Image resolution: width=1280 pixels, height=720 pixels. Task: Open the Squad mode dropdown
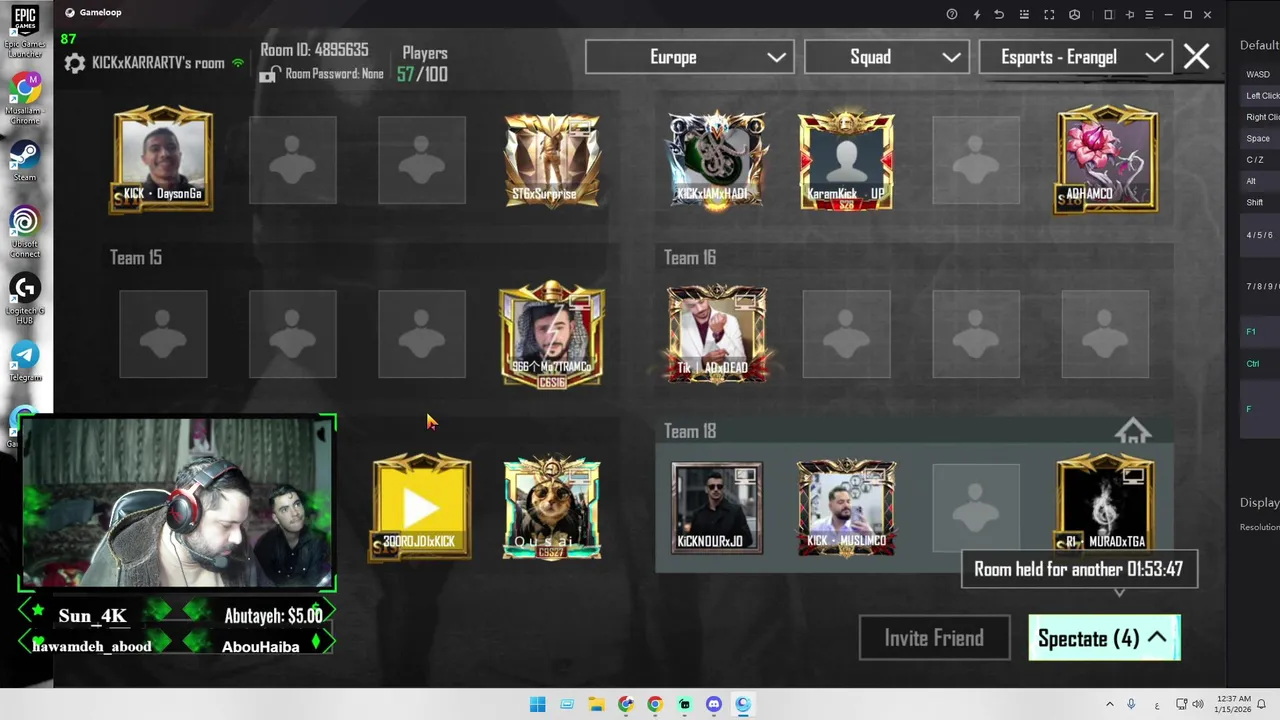point(886,57)
